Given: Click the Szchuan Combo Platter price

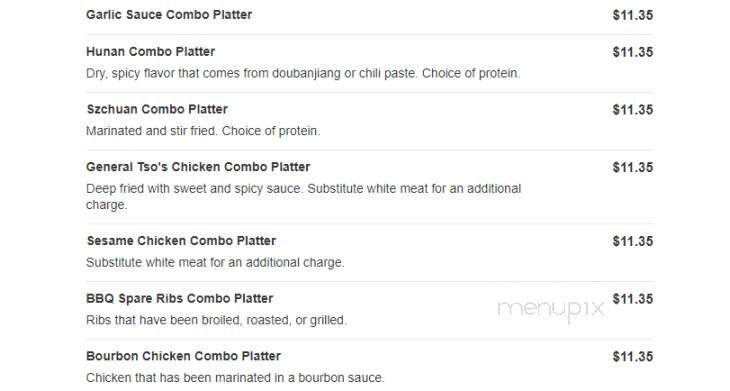Looking at the screenshot, I should (x=633, y=109).
